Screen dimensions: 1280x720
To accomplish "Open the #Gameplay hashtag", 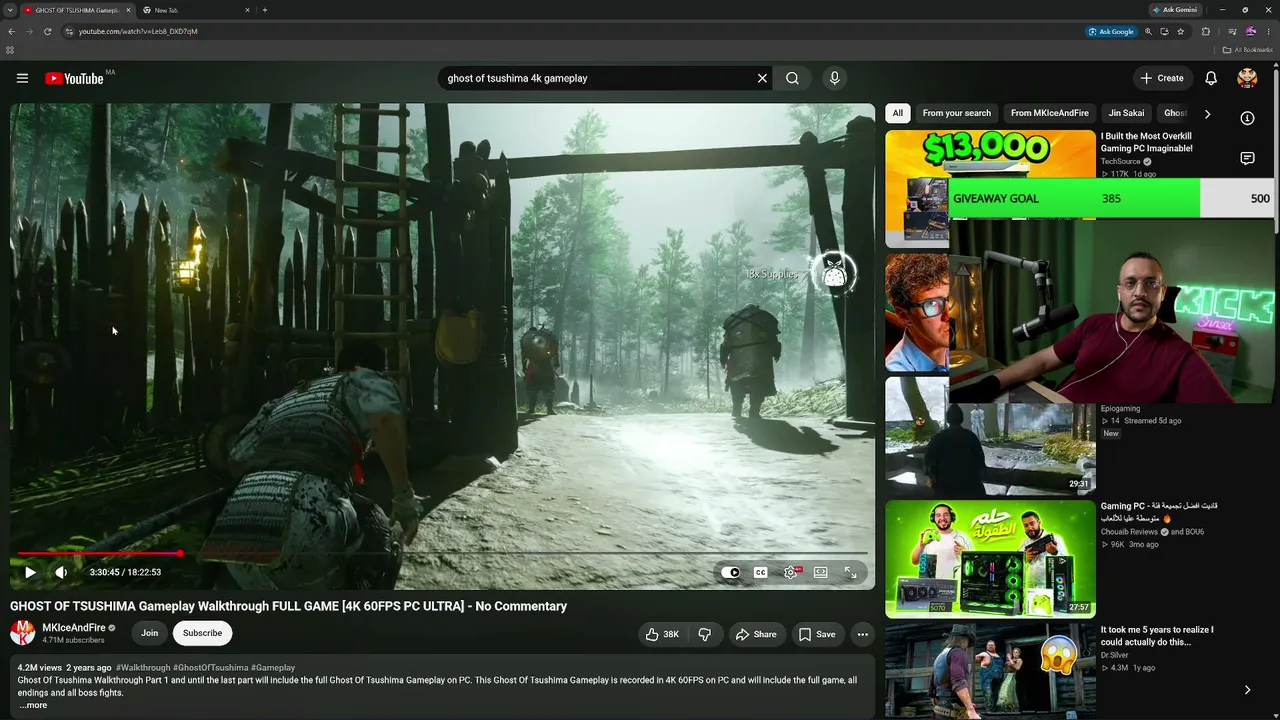I will pos(273,667).
